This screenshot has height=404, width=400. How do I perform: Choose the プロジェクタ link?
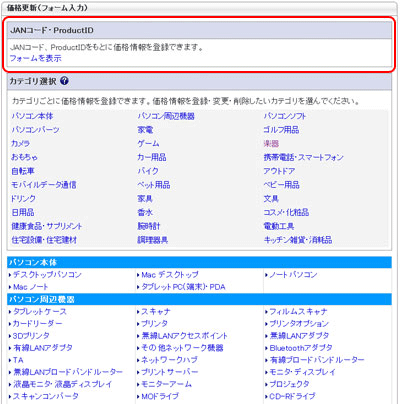tap(289, 384)
